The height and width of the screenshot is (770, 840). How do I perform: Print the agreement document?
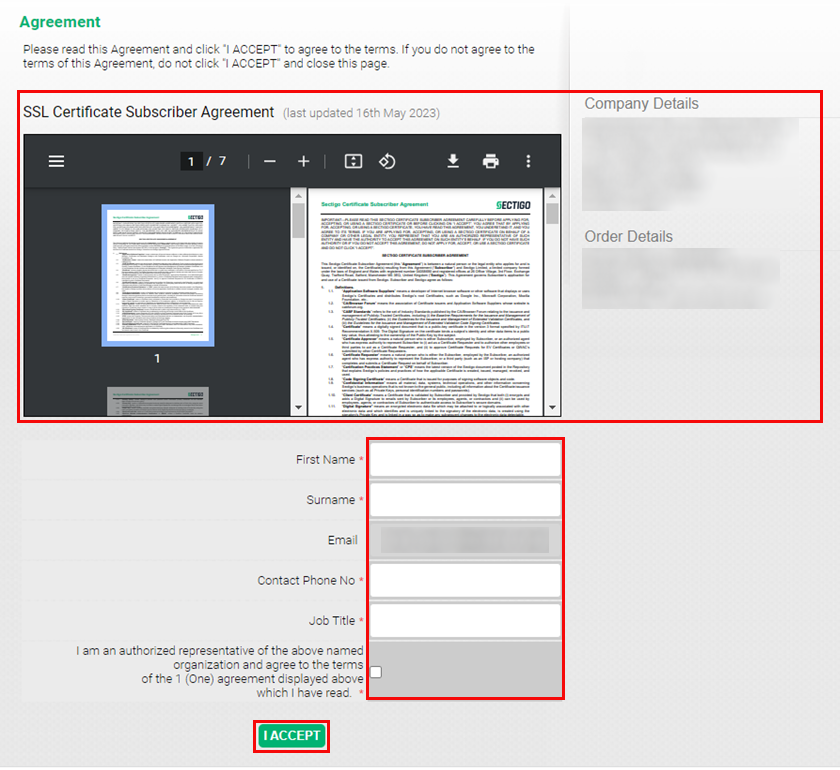490,161
